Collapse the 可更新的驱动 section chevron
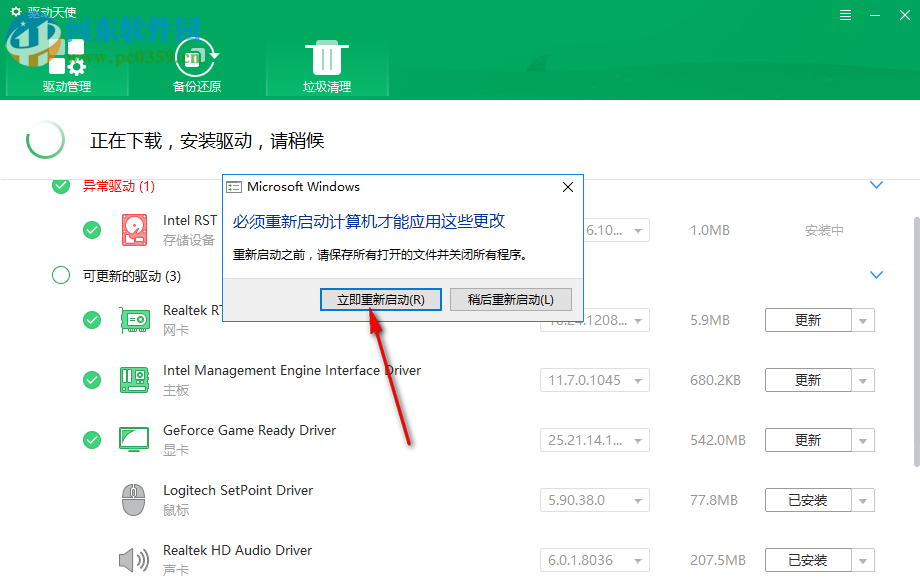The height and width of the screenshot is (580, 920). coord(876,275)
